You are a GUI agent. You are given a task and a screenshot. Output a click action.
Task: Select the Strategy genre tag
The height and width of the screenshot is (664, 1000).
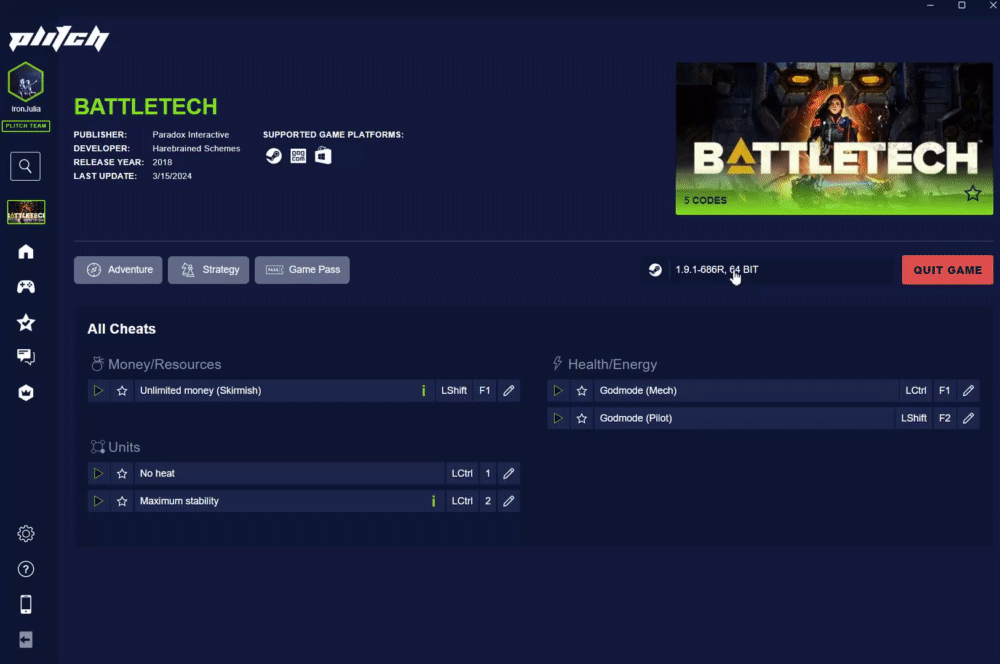coord(209,270)
